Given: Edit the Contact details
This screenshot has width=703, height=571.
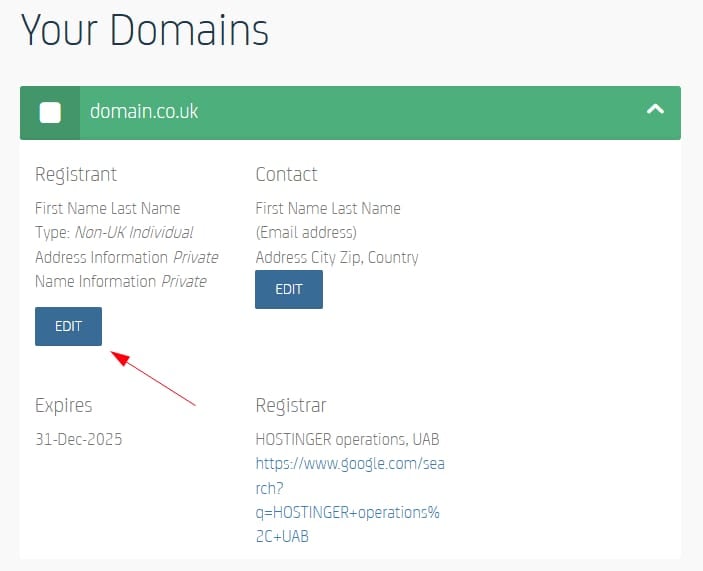Looking at the screenshot, I should tap(289, 289).
